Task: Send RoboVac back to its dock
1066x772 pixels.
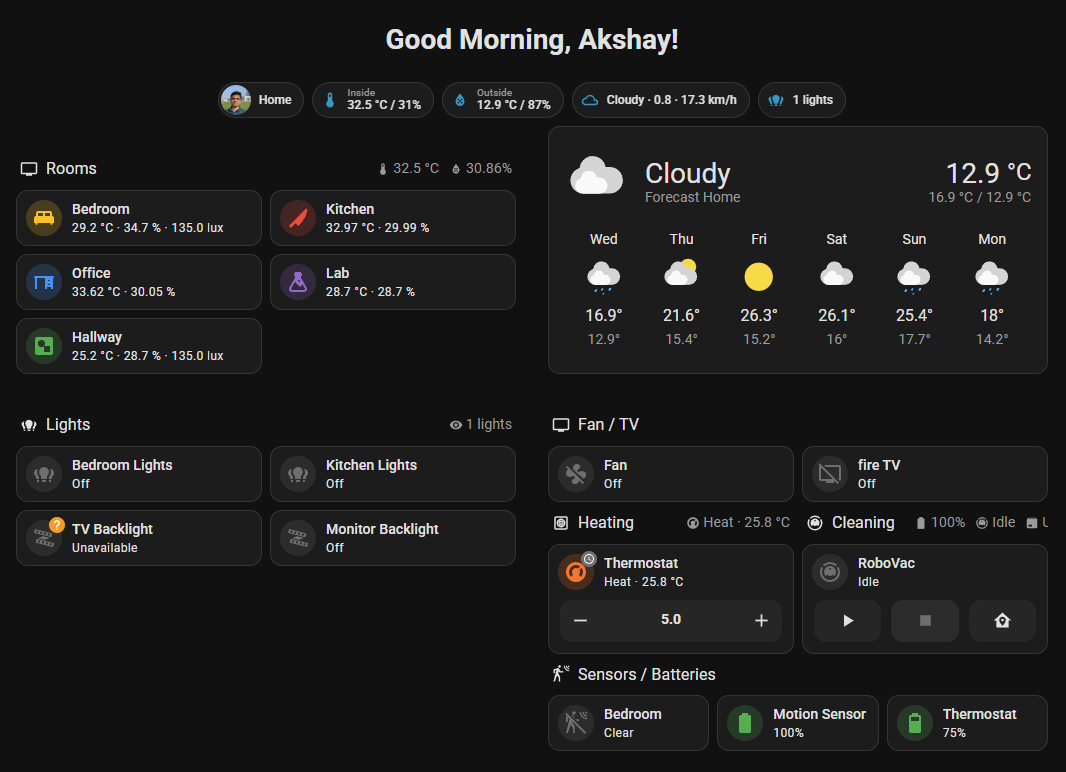Action: point(1002,620)
